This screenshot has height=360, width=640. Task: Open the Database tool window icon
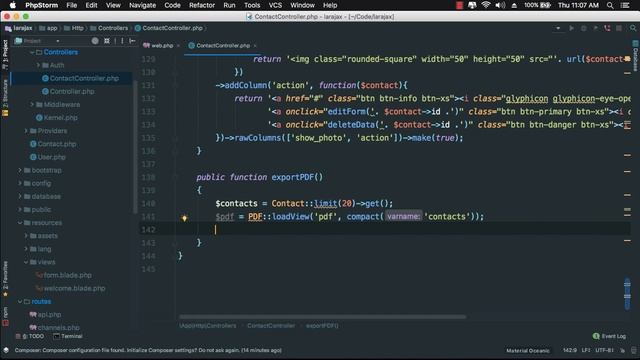636,56
